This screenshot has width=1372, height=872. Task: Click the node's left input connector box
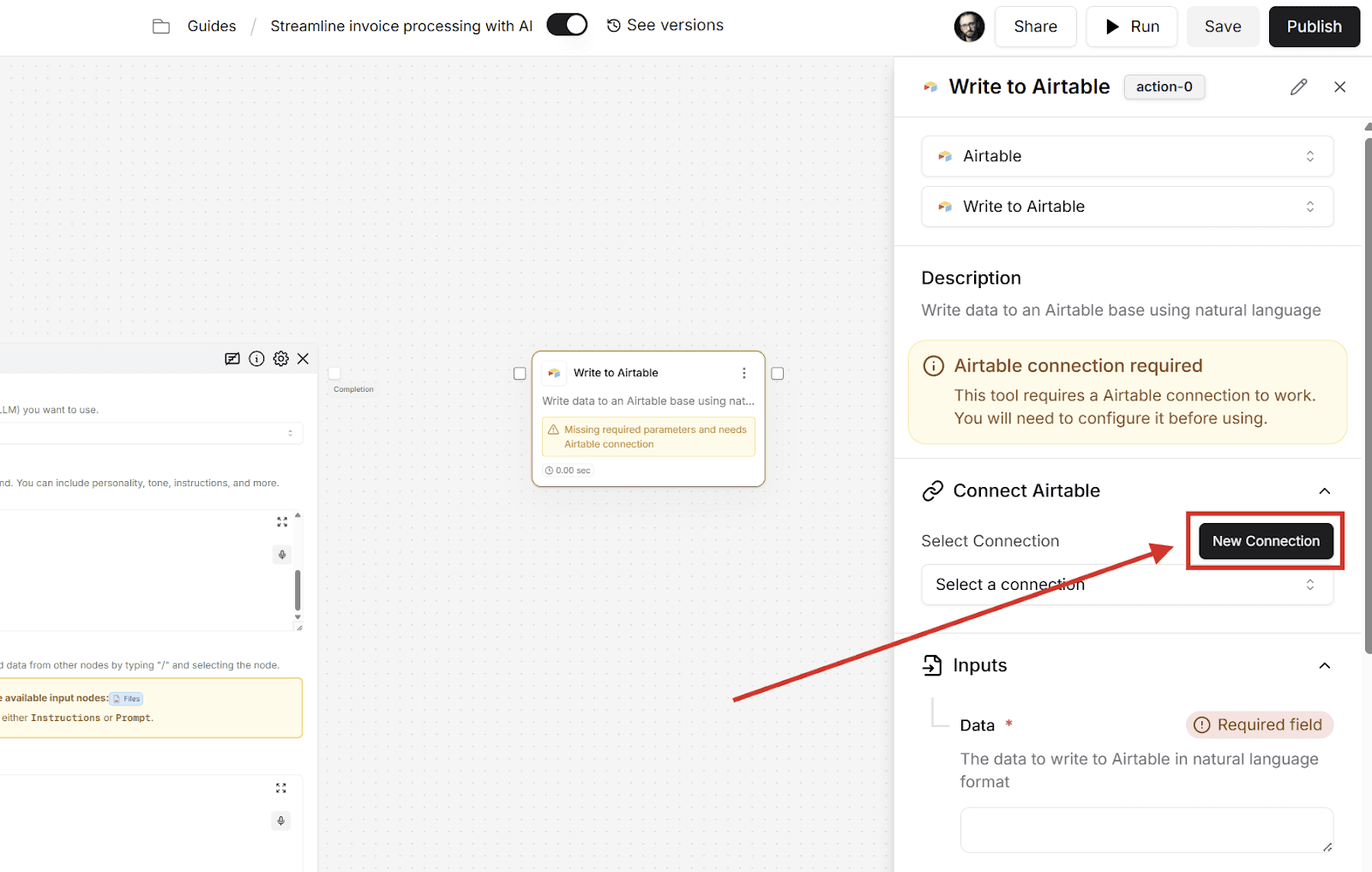point(520,374)
